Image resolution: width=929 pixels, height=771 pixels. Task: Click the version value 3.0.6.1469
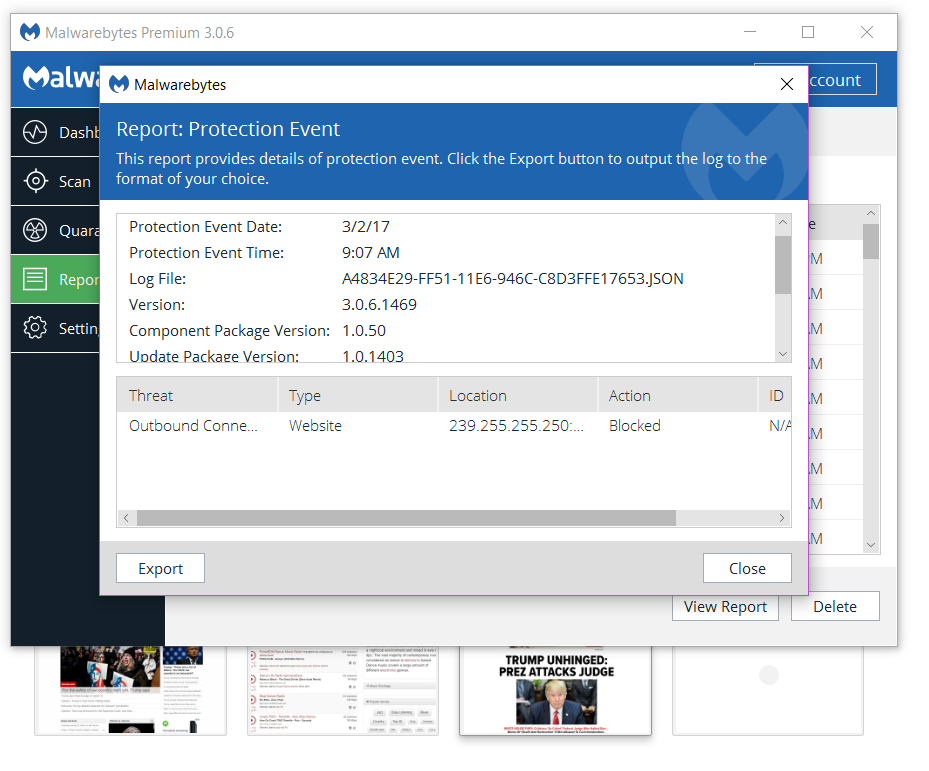(x=379, y=305)
